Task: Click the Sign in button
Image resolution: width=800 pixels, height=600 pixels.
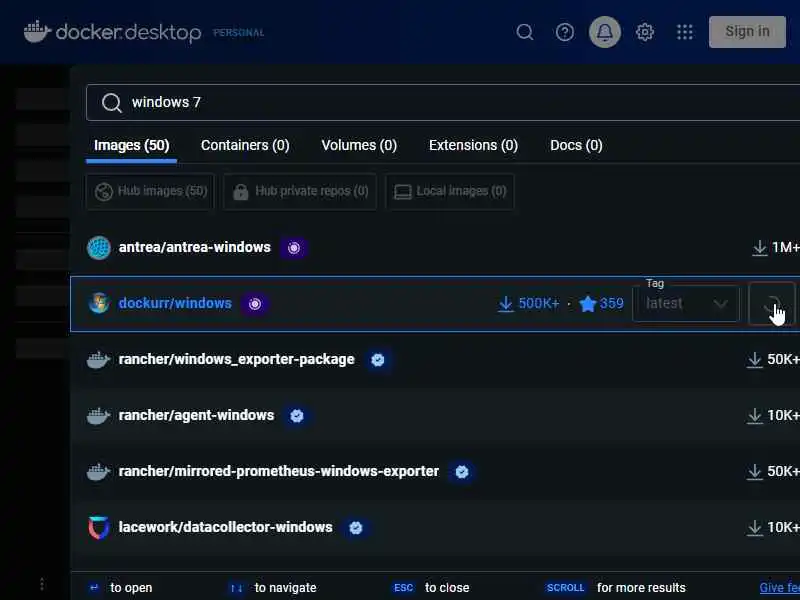Action: point(747,32)
